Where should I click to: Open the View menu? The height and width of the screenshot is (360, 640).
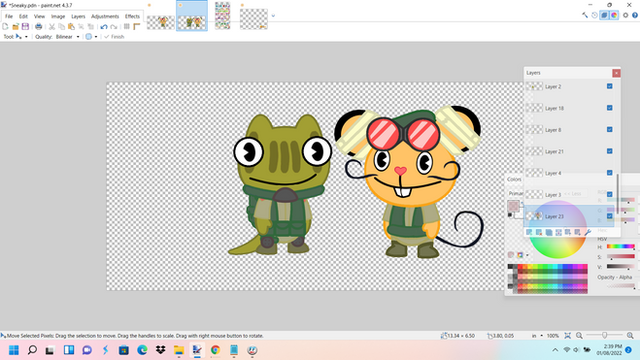(39, 16)
